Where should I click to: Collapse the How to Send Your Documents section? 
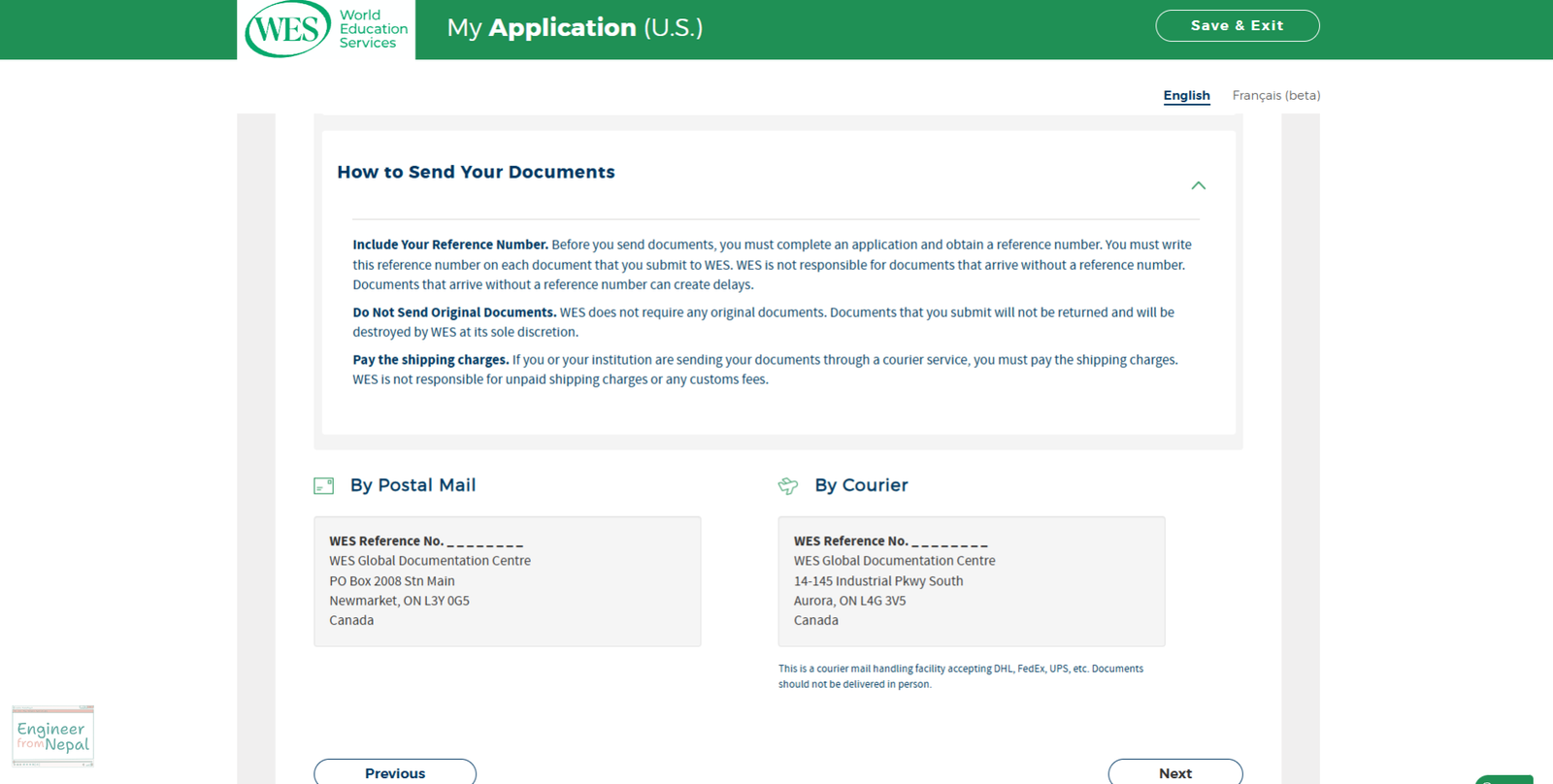[1198, 185]
